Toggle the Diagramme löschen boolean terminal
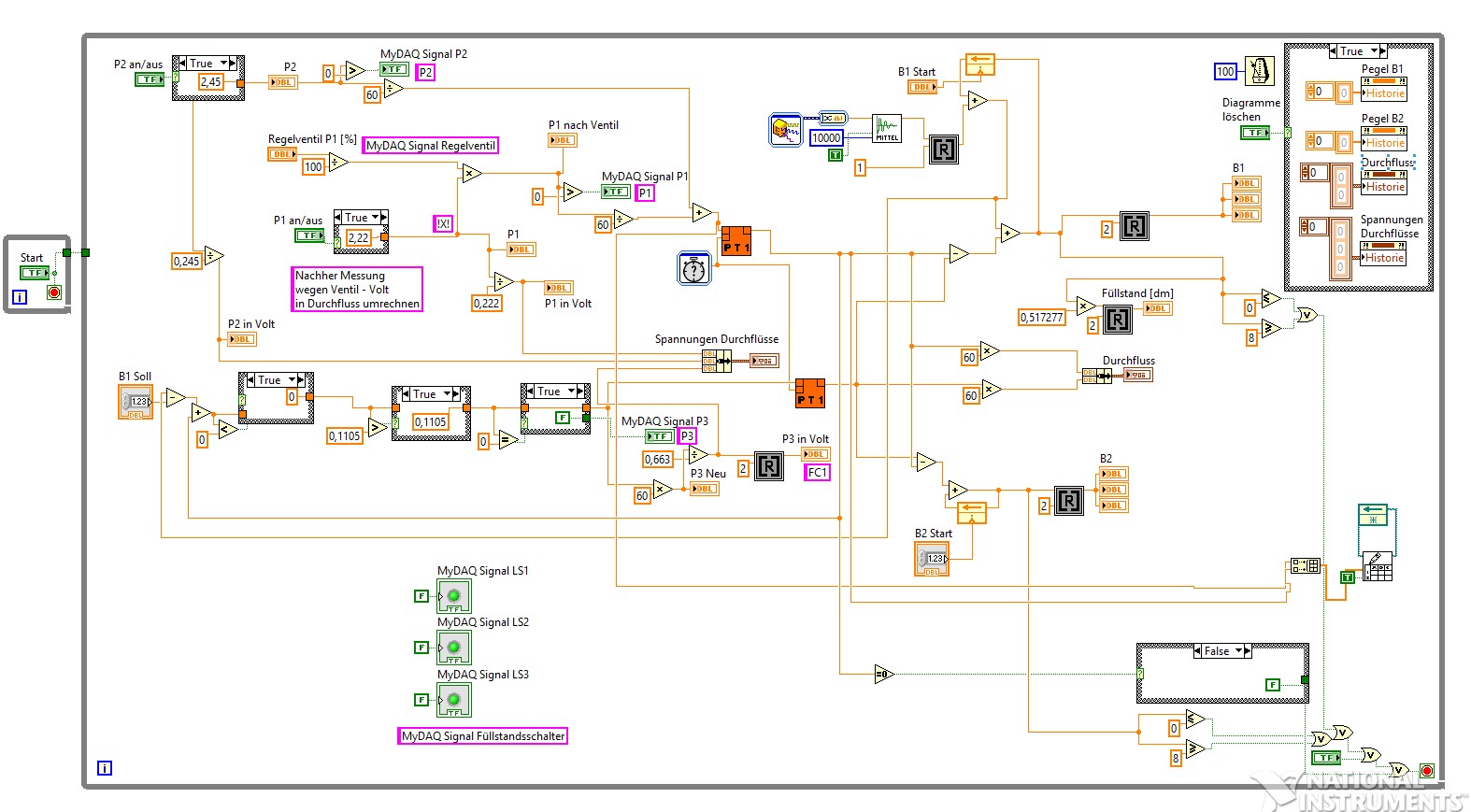Image resolution: width=1471 pixels, height=812 pixels. coord(1254,133)
